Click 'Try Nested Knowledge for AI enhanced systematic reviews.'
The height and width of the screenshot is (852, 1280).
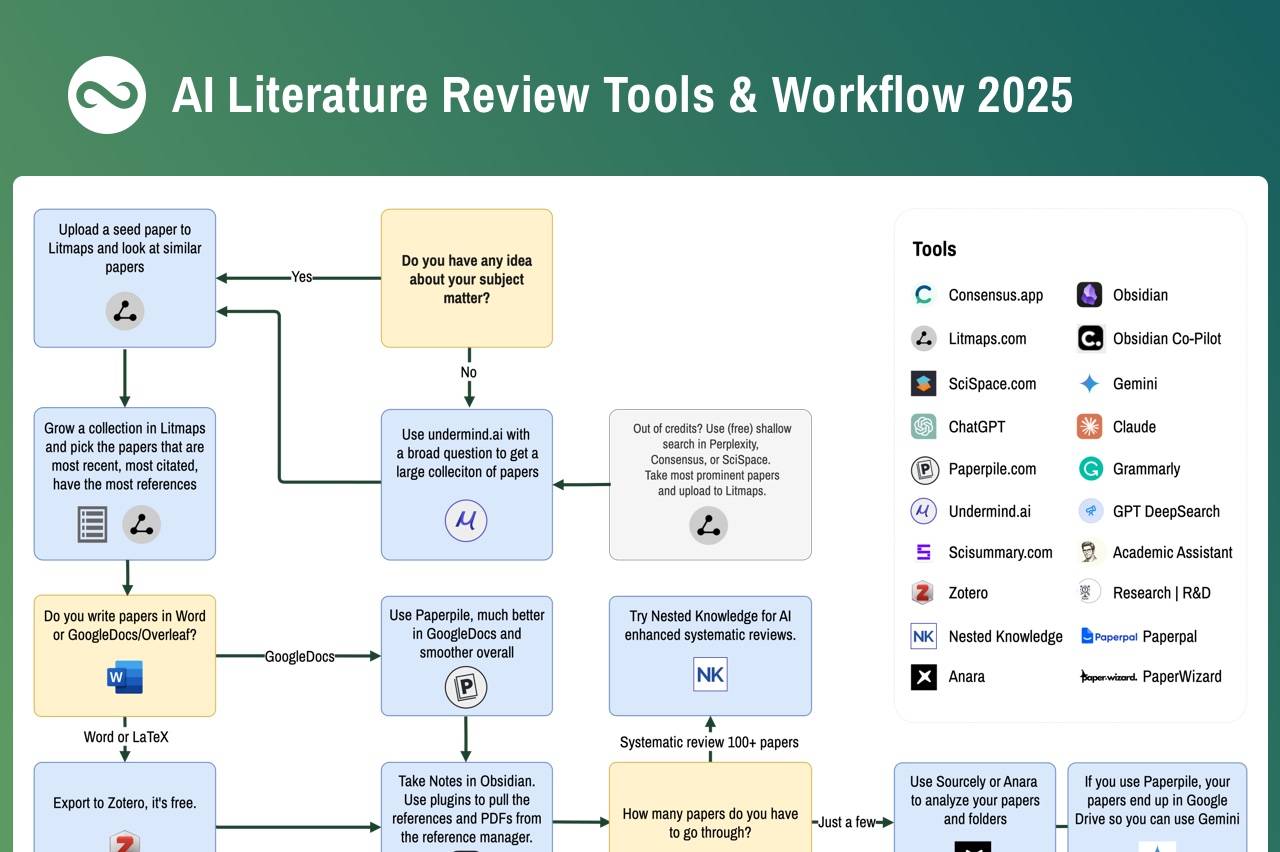tap(710, 625)
